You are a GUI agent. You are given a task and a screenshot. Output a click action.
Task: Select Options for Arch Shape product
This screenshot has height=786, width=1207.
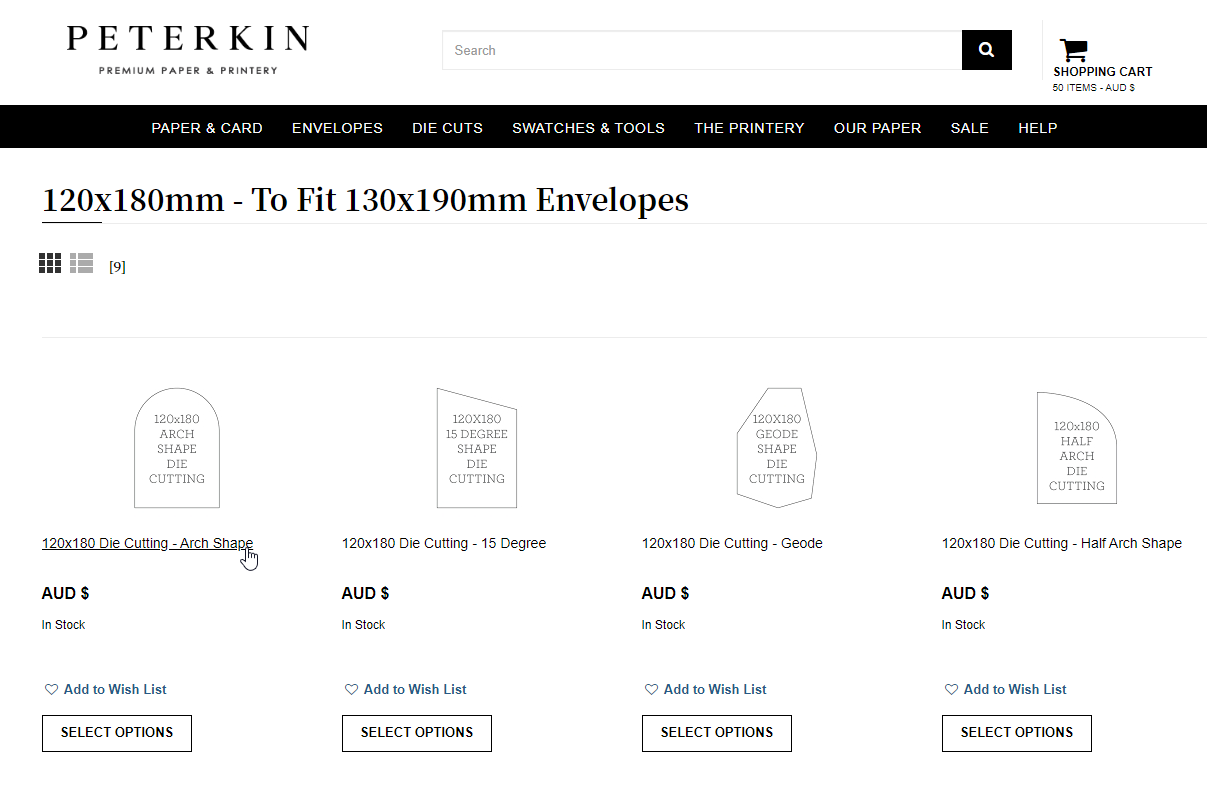click(x=117, y=733)
